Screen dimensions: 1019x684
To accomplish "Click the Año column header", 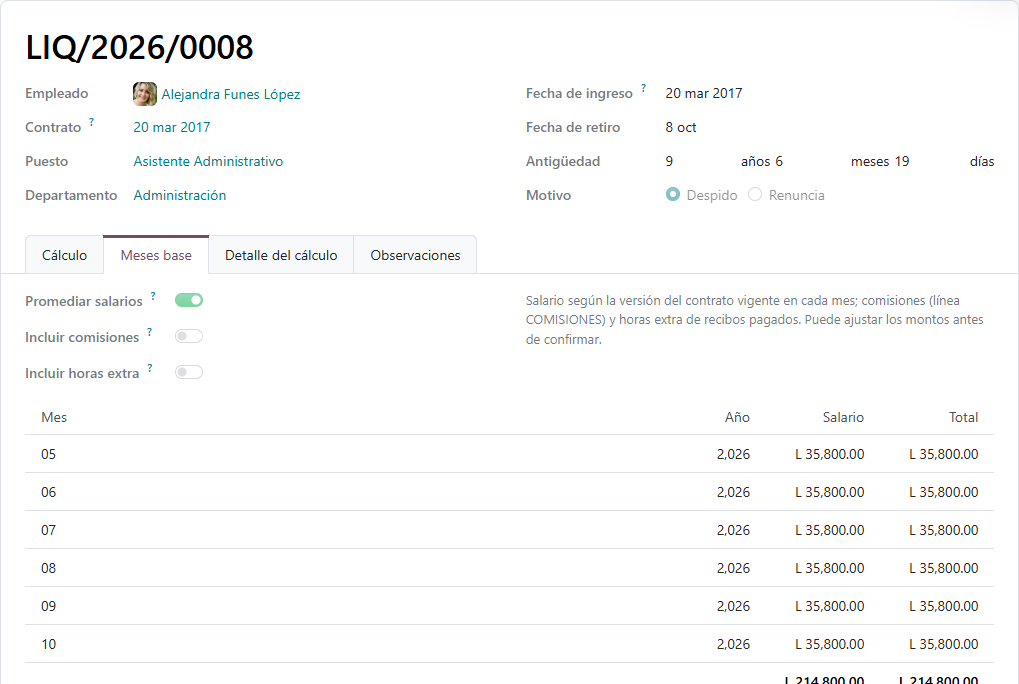I will tap(737, 418).
